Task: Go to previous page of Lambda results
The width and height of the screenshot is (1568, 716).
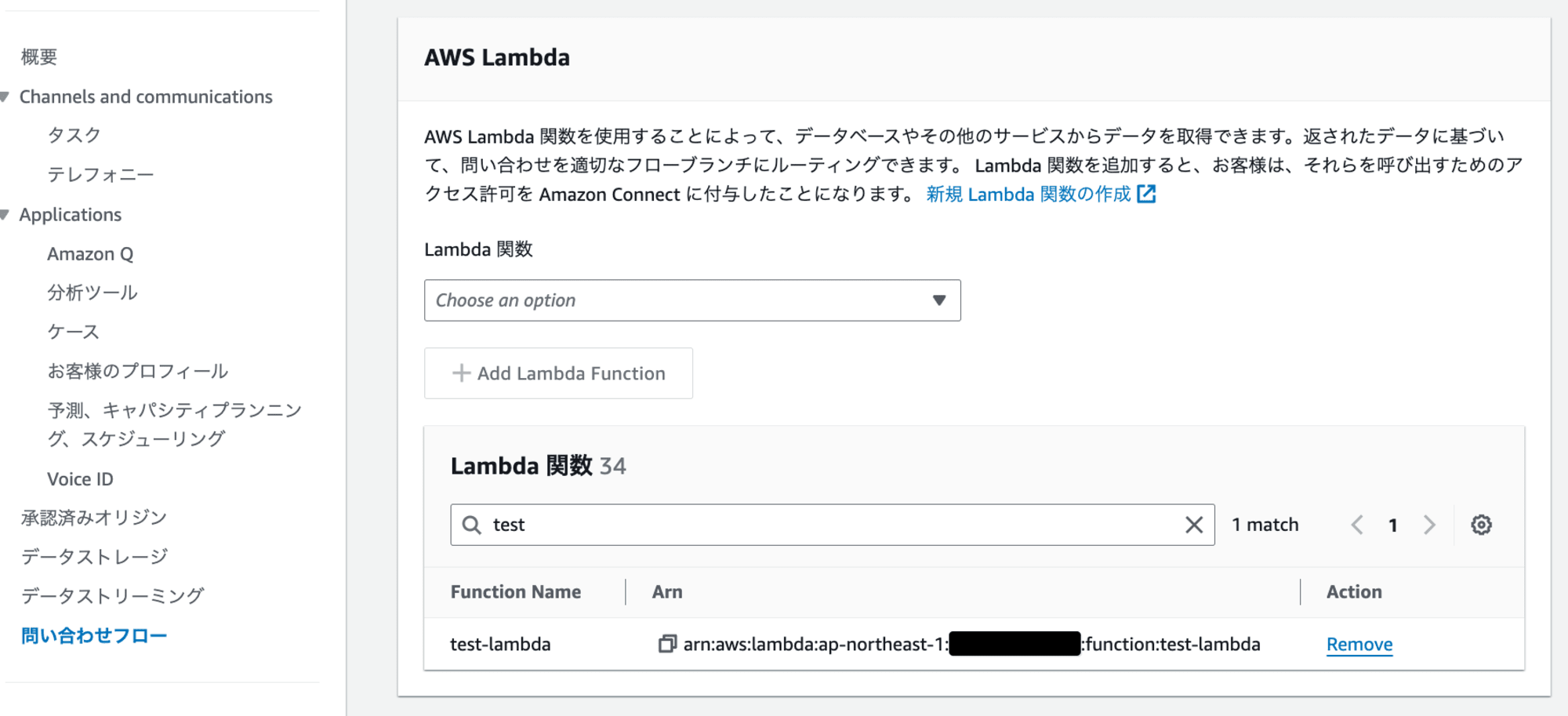Action: [x=1357, y=525]
